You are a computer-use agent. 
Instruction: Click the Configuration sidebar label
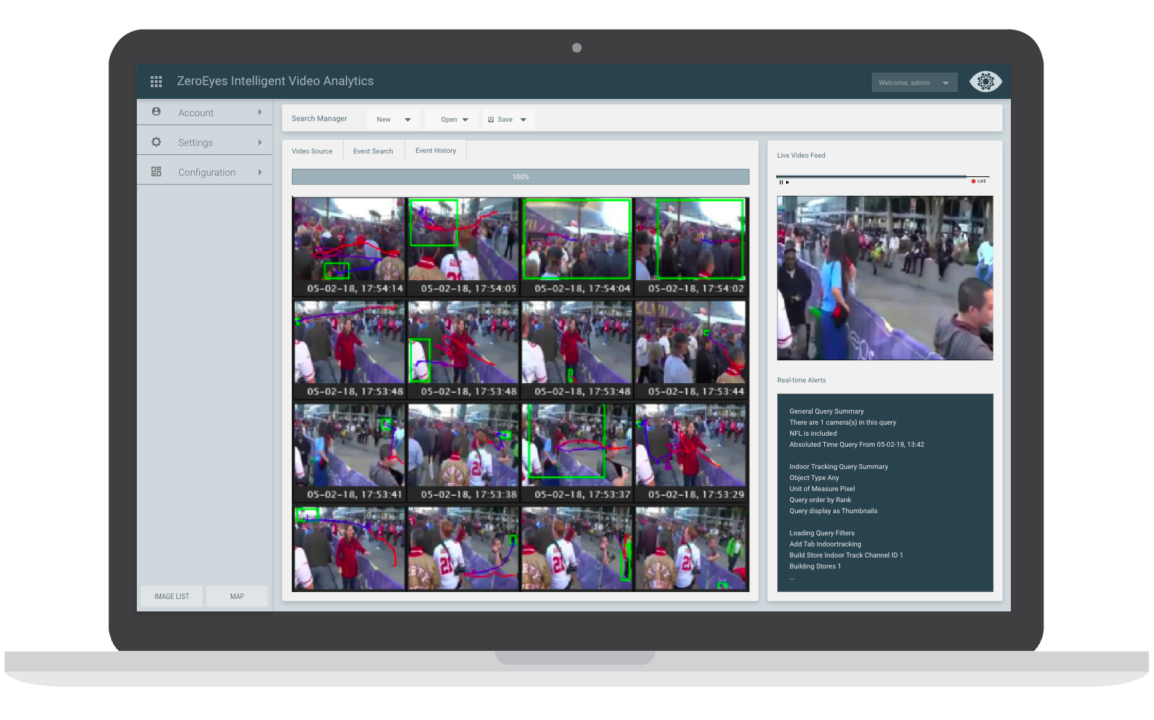[207, 172]
